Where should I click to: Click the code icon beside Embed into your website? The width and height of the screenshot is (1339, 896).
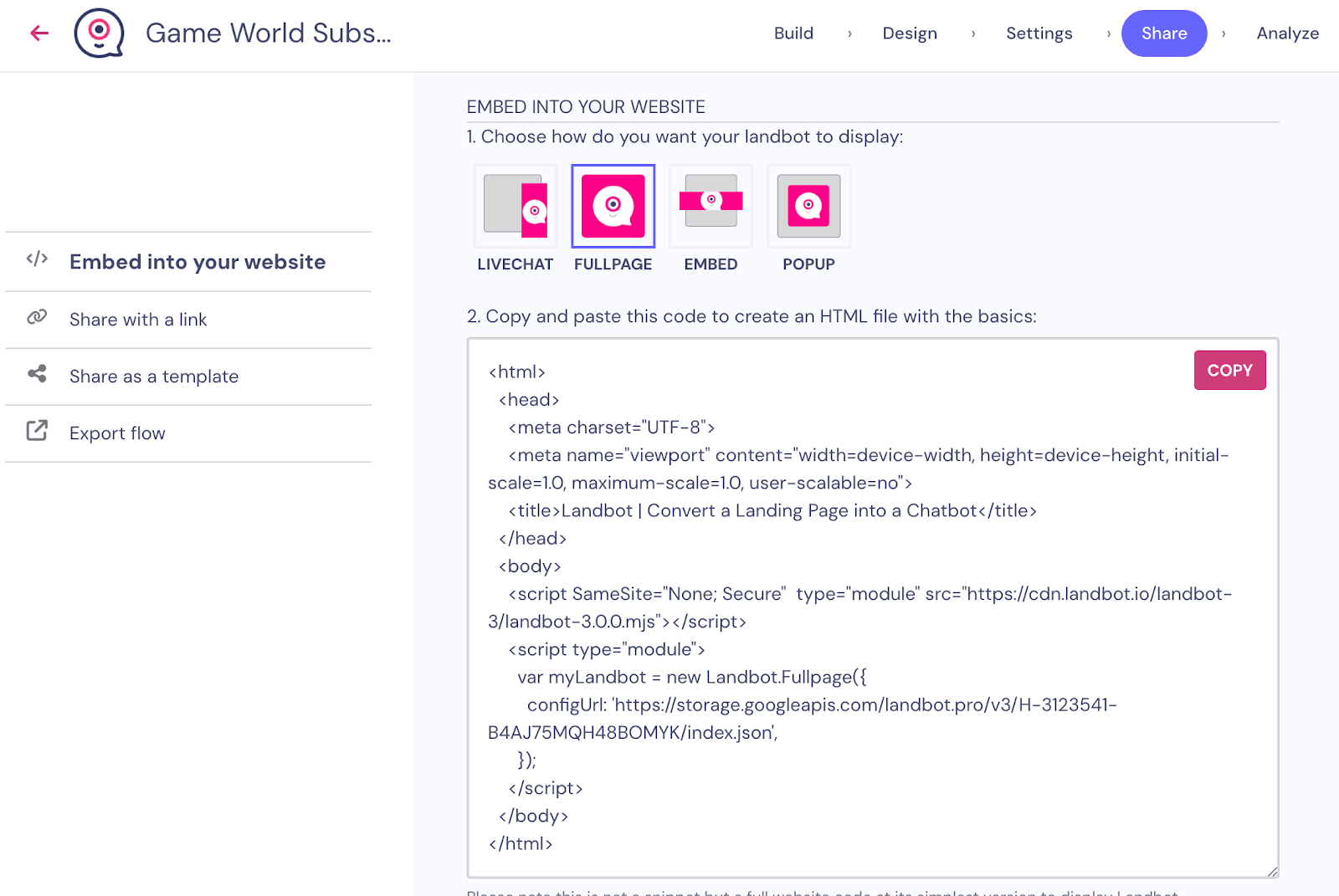point(37,259)
